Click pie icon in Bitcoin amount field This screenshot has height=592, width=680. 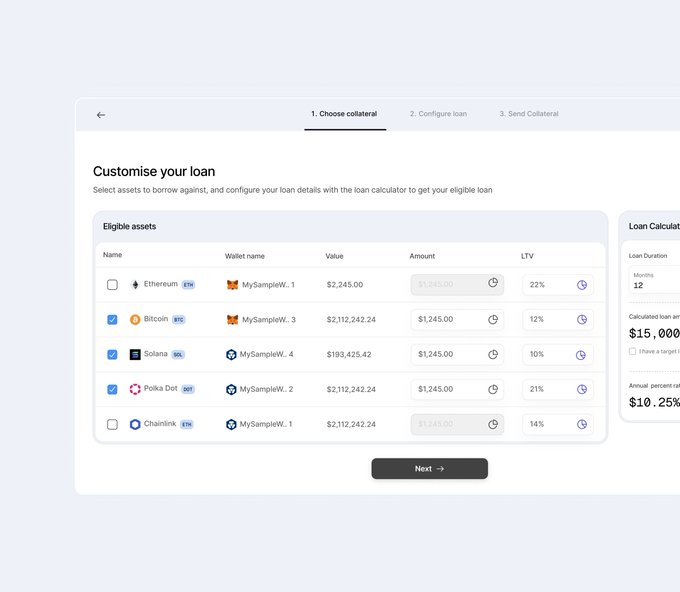[x=493, y=320]
